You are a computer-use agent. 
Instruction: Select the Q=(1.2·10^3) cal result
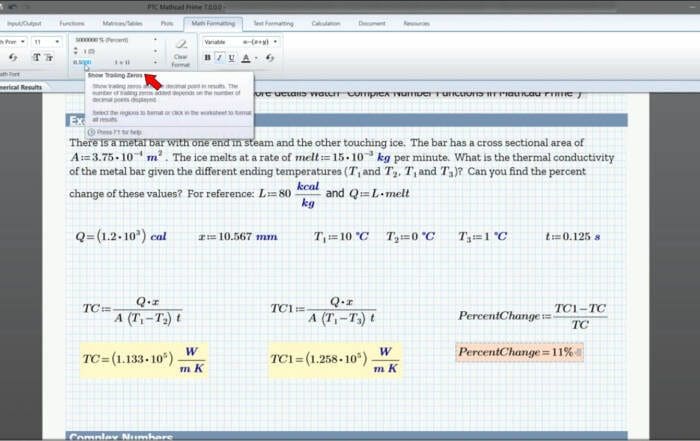tap(121, 236)
